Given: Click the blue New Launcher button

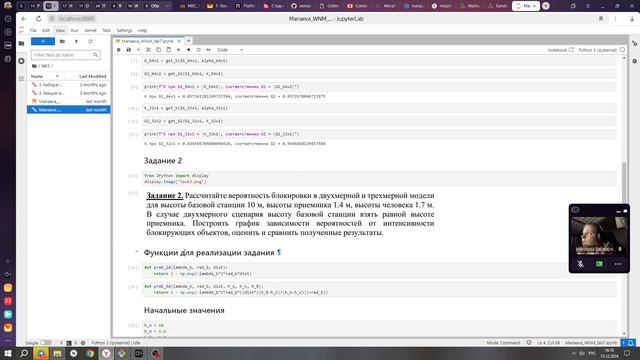Looking at the screenshot, I should coord(43,41).
